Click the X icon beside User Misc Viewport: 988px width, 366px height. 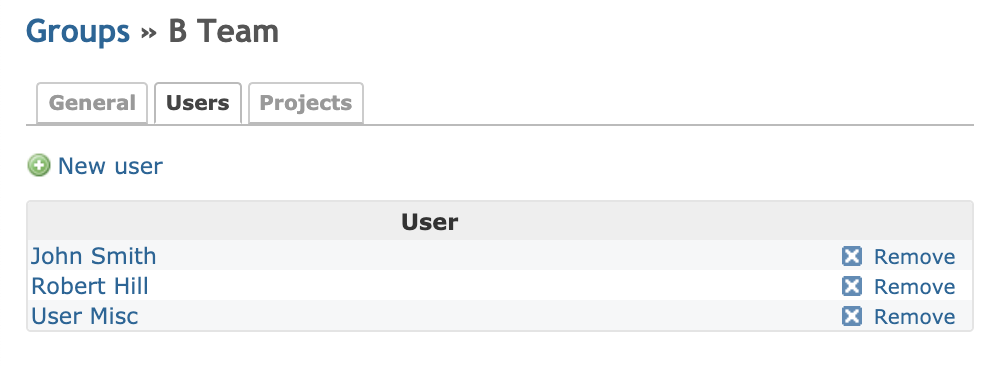(x=851, y=316)
